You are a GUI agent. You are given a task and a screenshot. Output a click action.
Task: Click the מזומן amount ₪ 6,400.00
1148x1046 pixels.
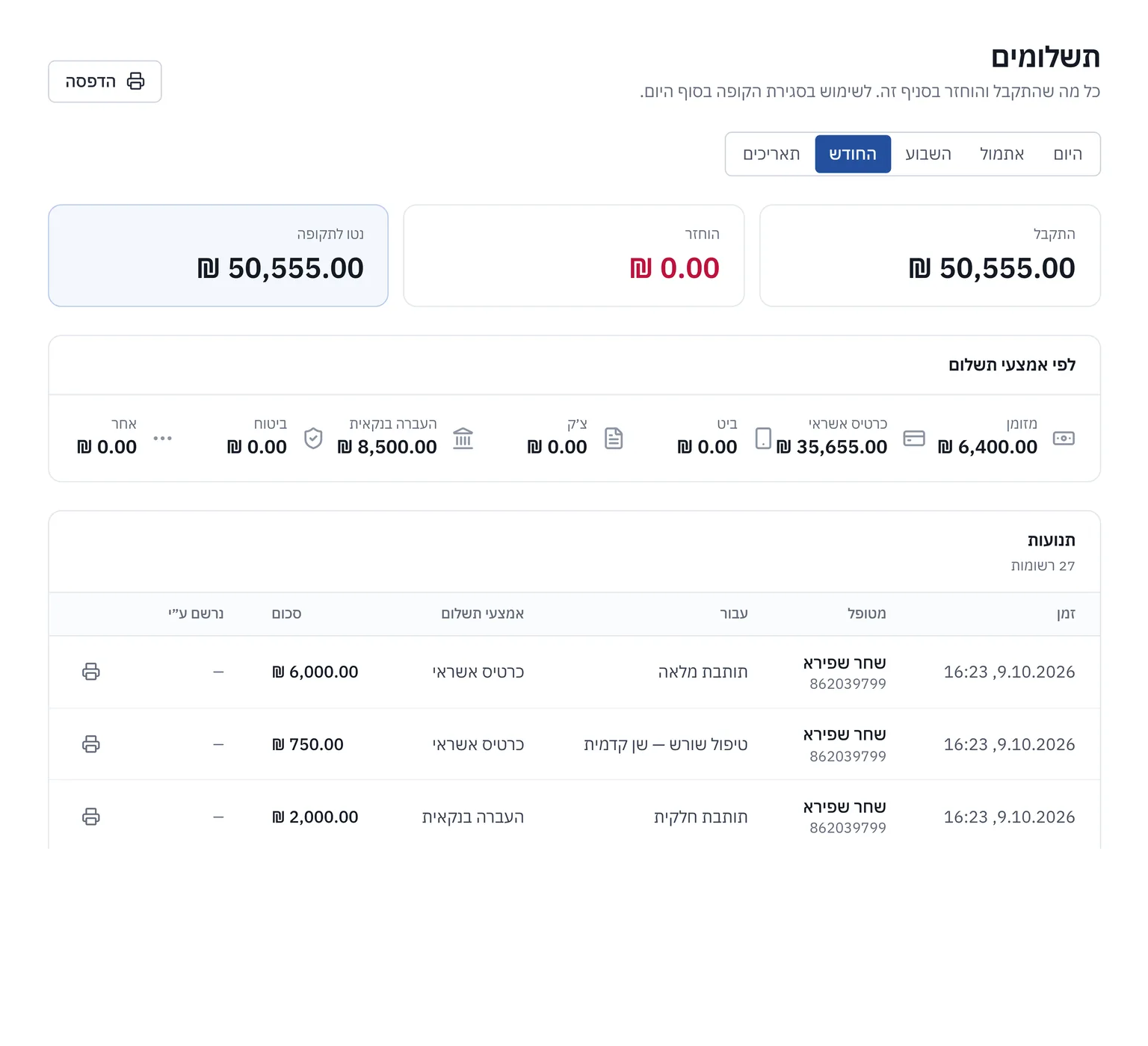point(987,447)
